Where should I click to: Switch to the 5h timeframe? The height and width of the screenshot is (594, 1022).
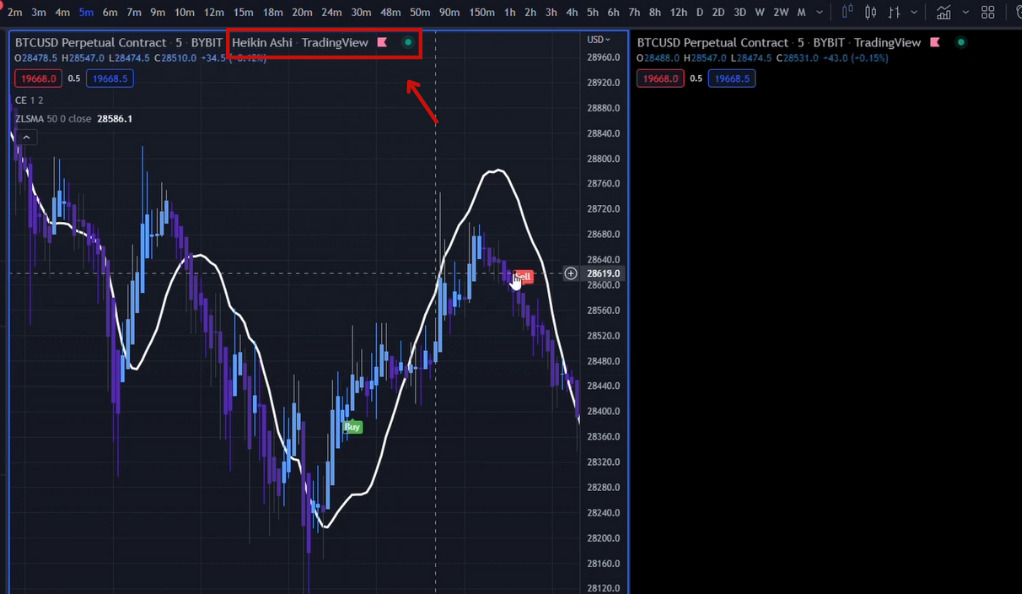592,12
